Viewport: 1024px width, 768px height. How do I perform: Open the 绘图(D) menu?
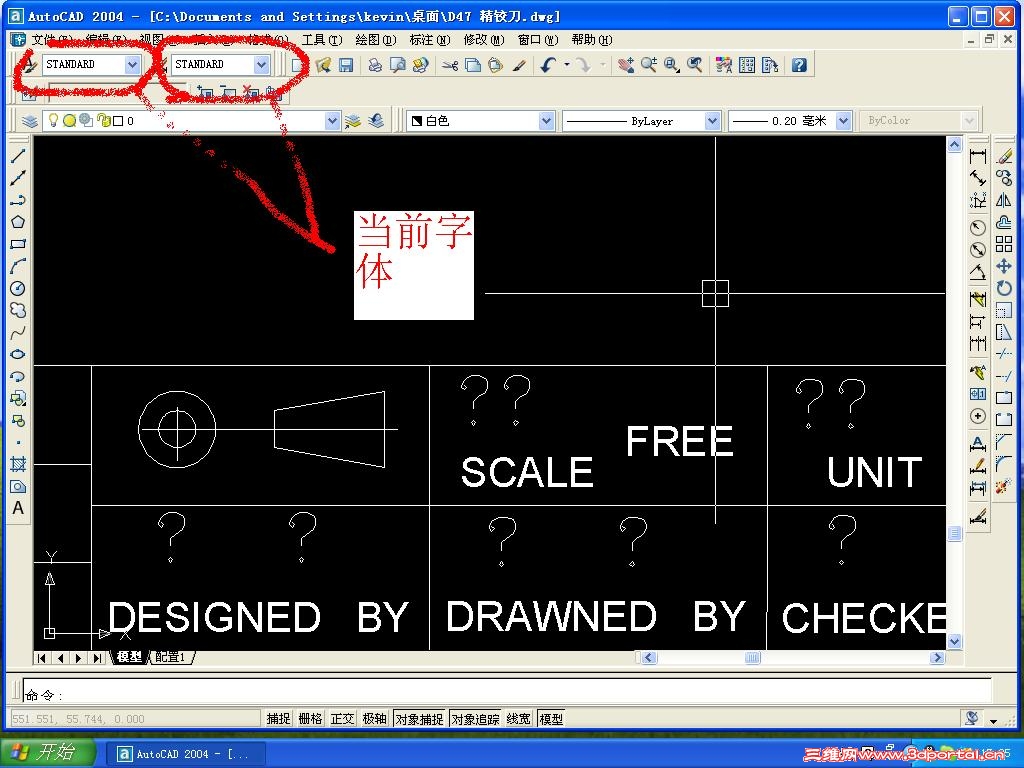click(x=376, y=40)
